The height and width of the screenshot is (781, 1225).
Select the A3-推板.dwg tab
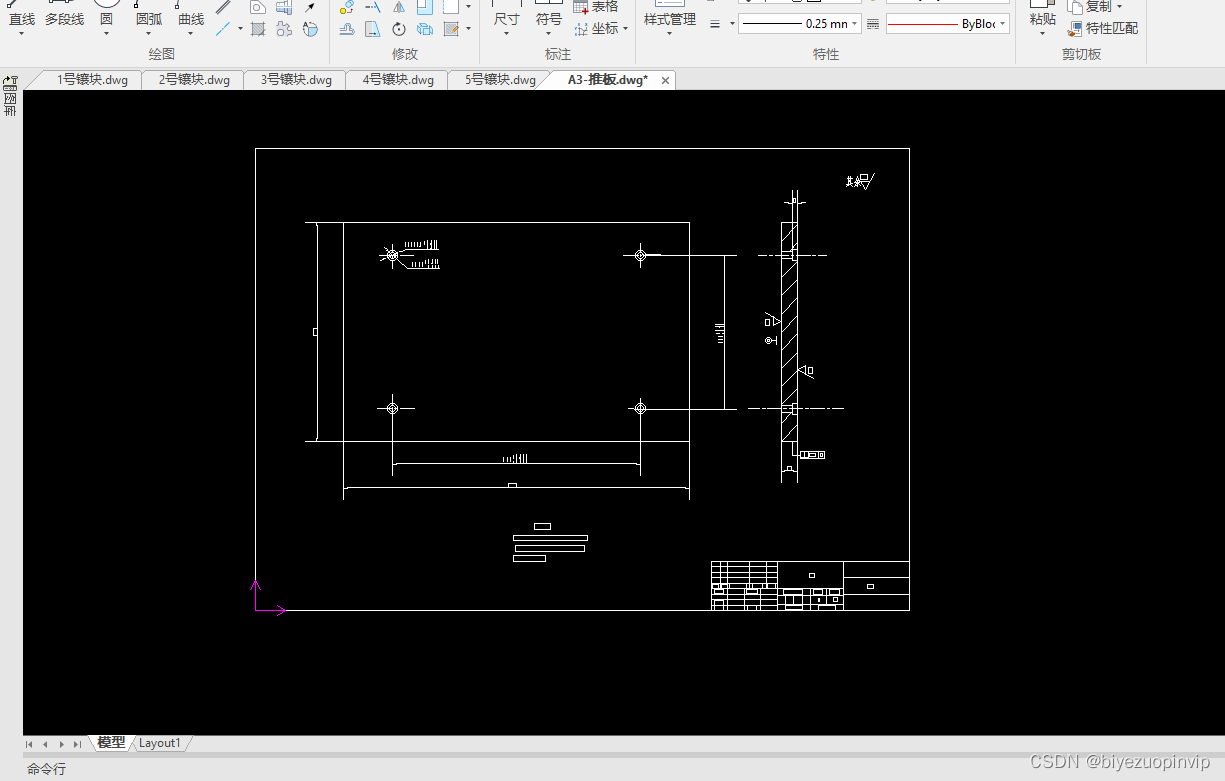607,80
